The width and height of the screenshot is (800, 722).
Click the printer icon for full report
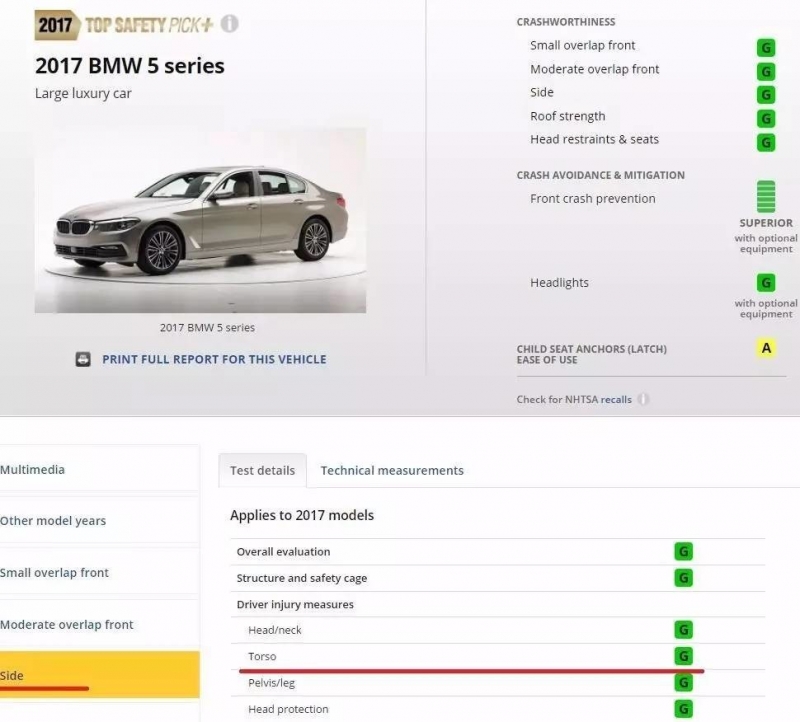point(83,359)
